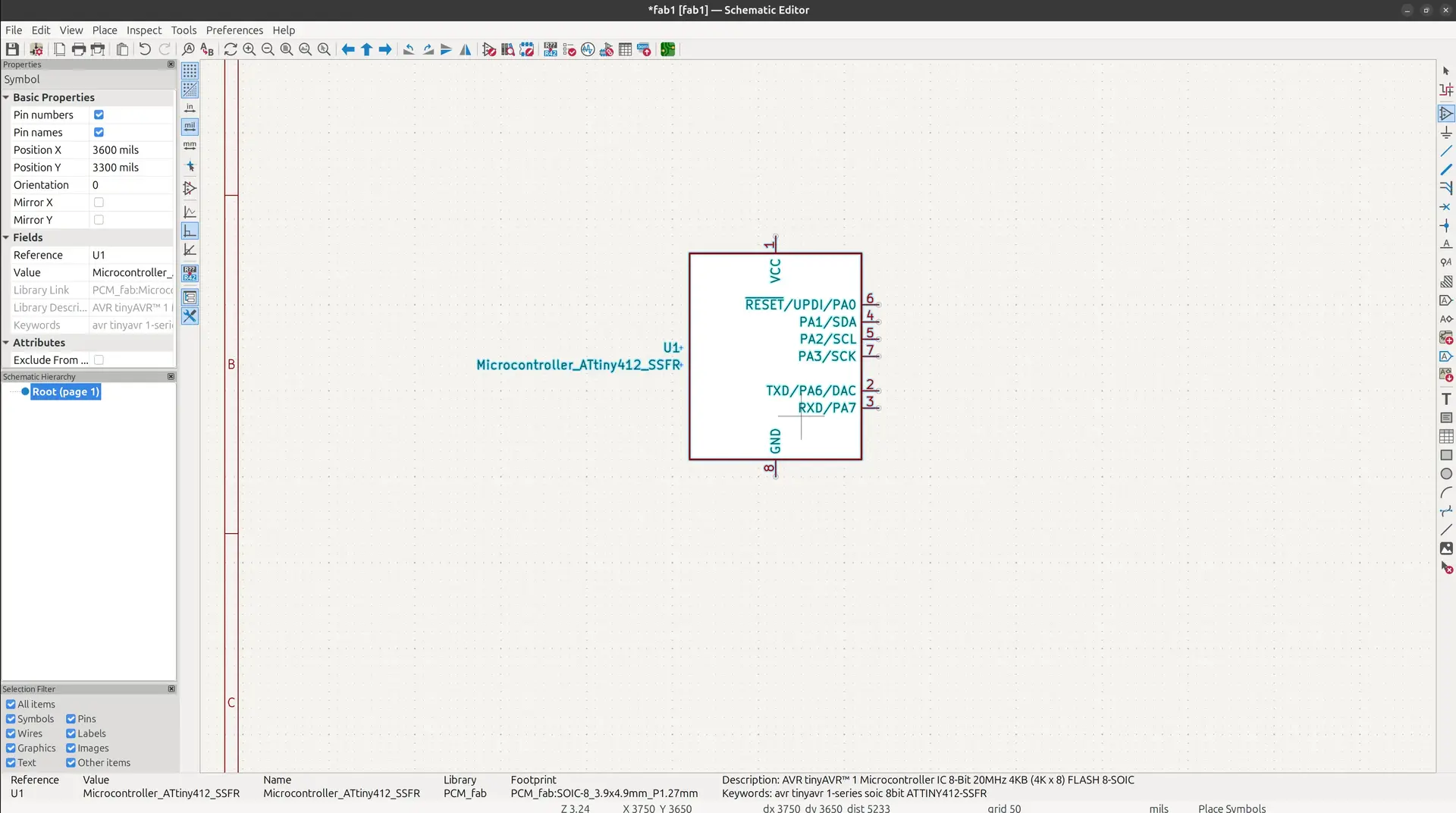Viewport: 1456px width, 813px height.
Task: Open the Preferences menu
Action: (234, 30)
